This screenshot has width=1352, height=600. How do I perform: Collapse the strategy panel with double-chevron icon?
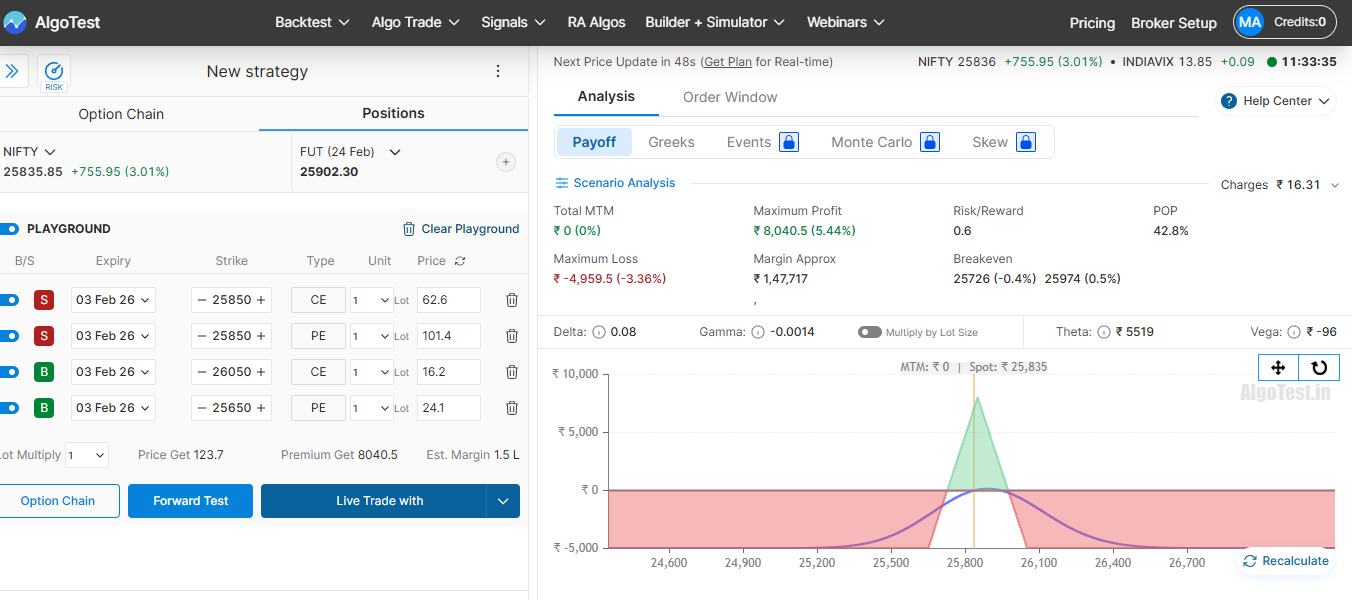13,71
